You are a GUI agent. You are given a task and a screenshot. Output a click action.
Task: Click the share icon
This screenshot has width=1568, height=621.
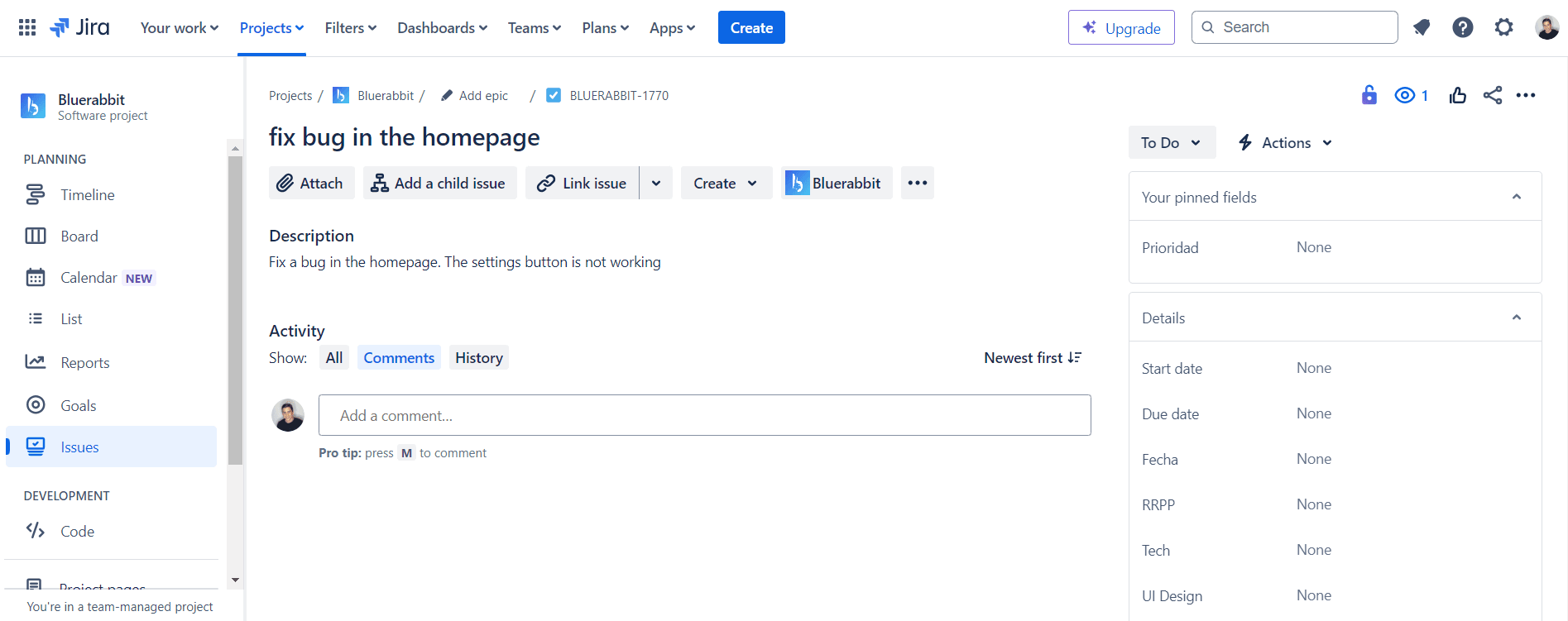1493,96
